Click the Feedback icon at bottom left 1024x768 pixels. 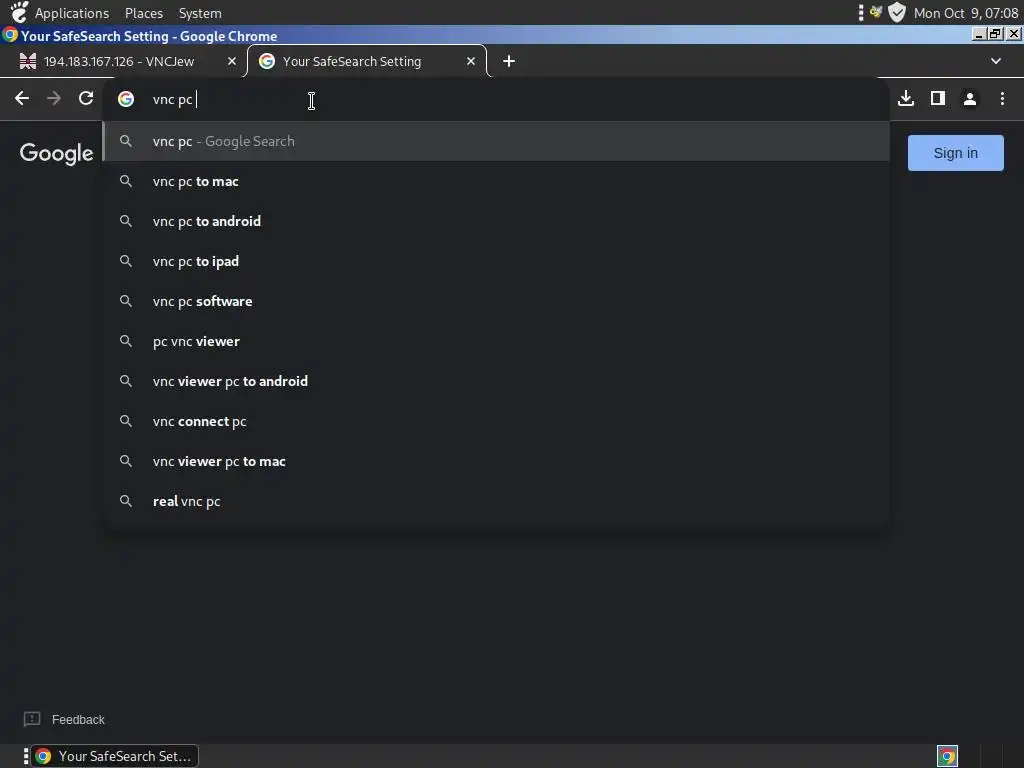pyautogui.click(x=31, y=720)
